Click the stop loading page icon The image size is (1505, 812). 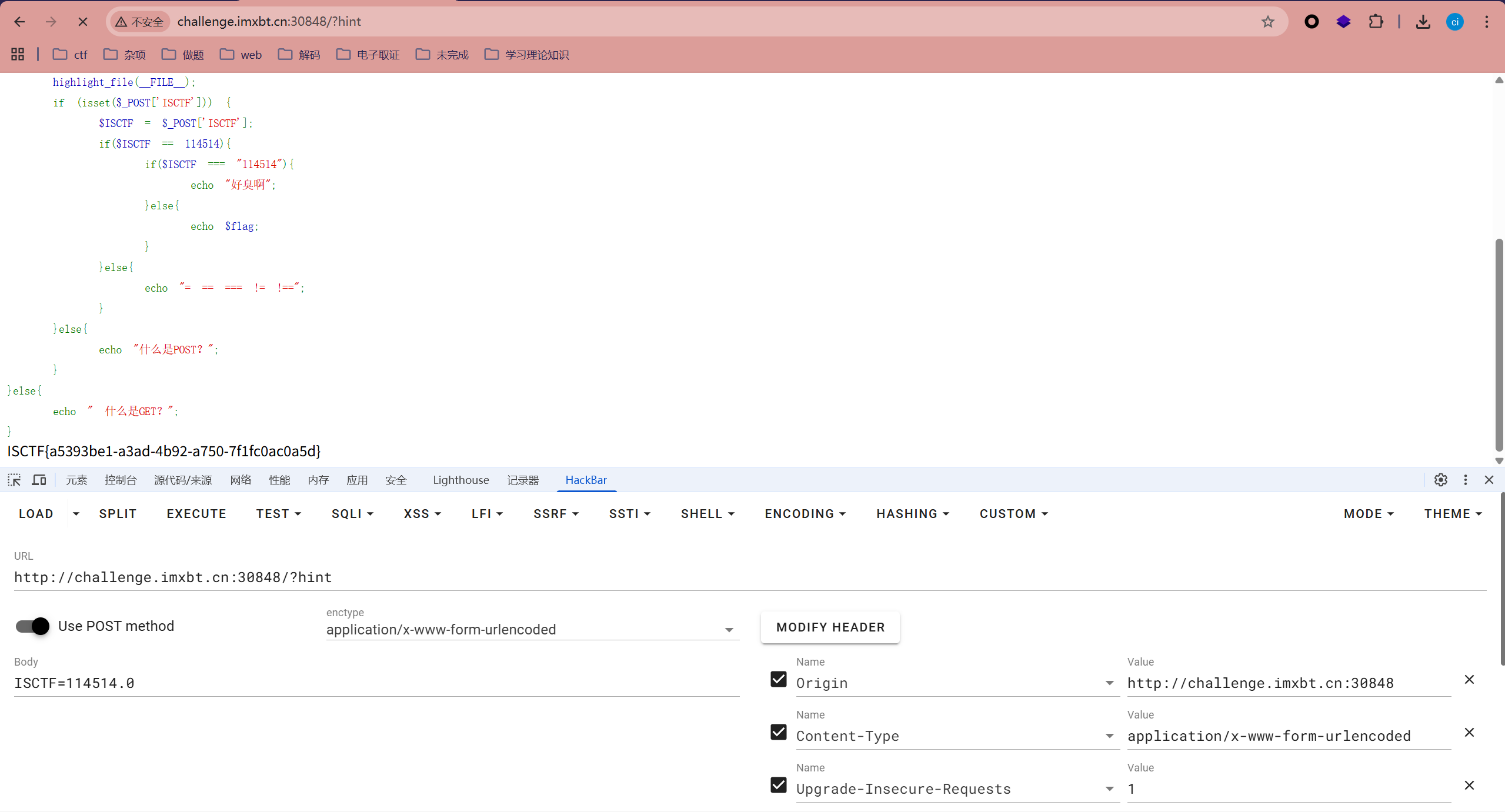tap(83, 22)
